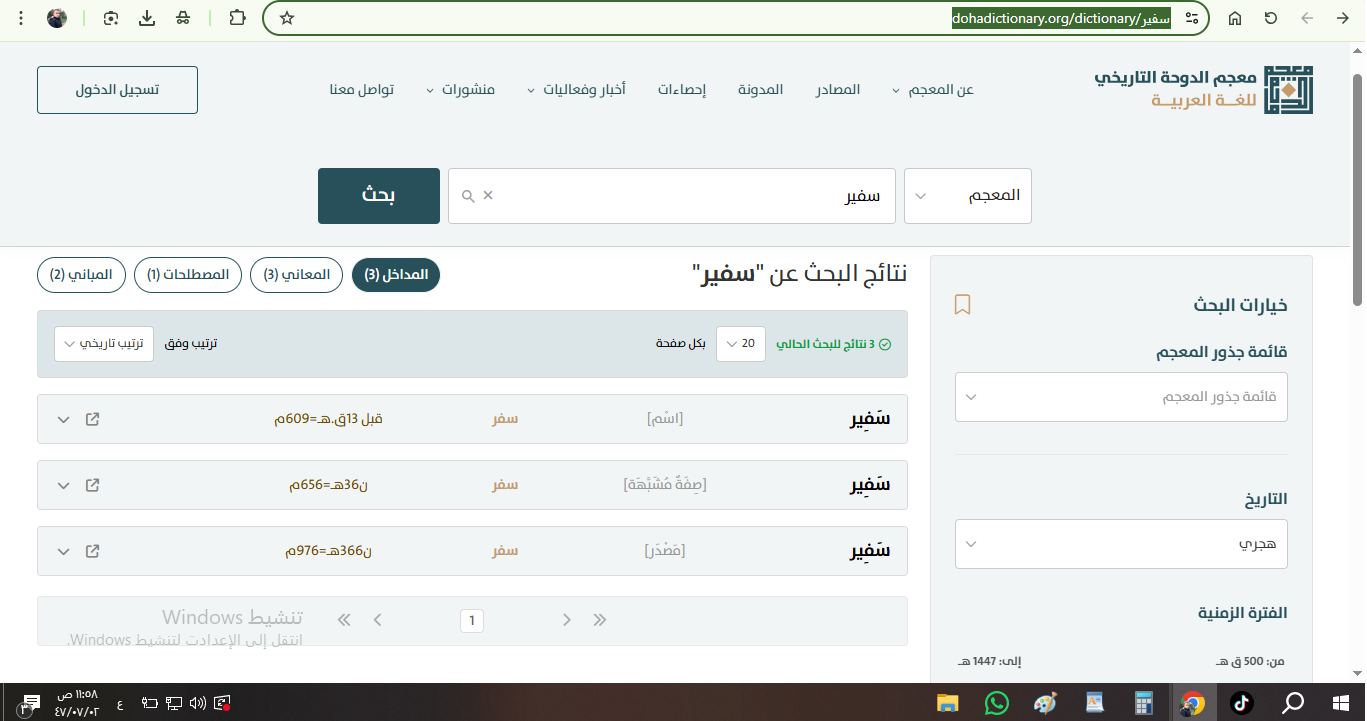The height and width of the screenshot is (721, 1367).
Task: Click تسجيل الدخول login button
Action: tap(117, 90)
